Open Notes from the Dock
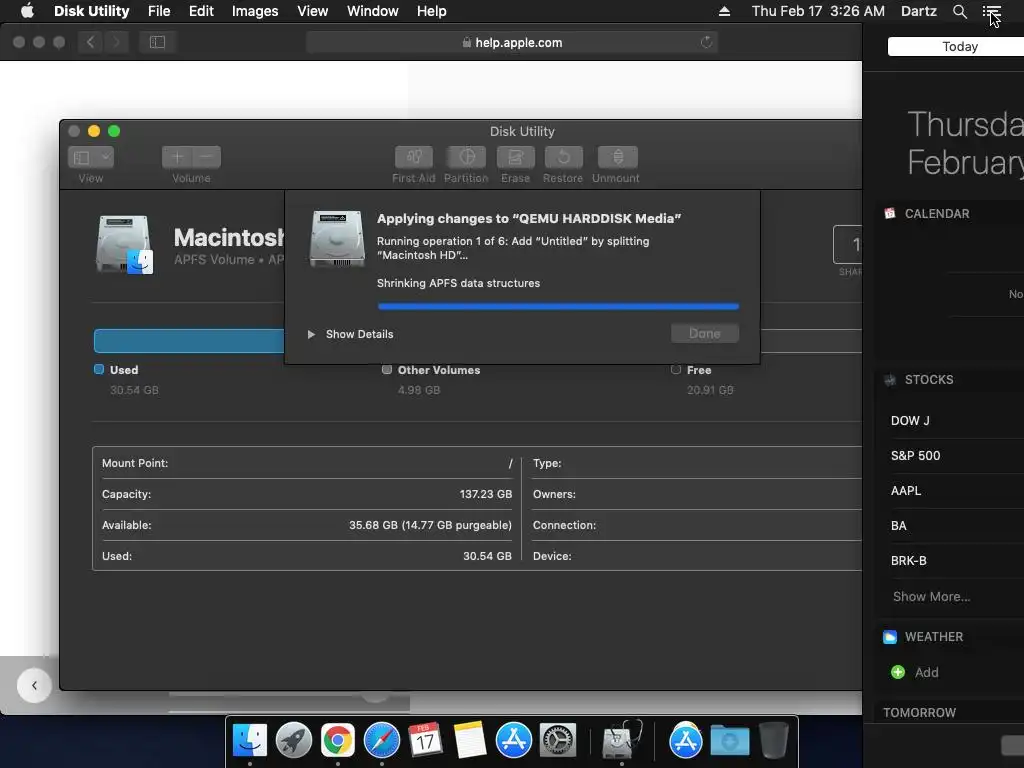The height and width of the screenshot is (768, 1024). pos(470,741)
